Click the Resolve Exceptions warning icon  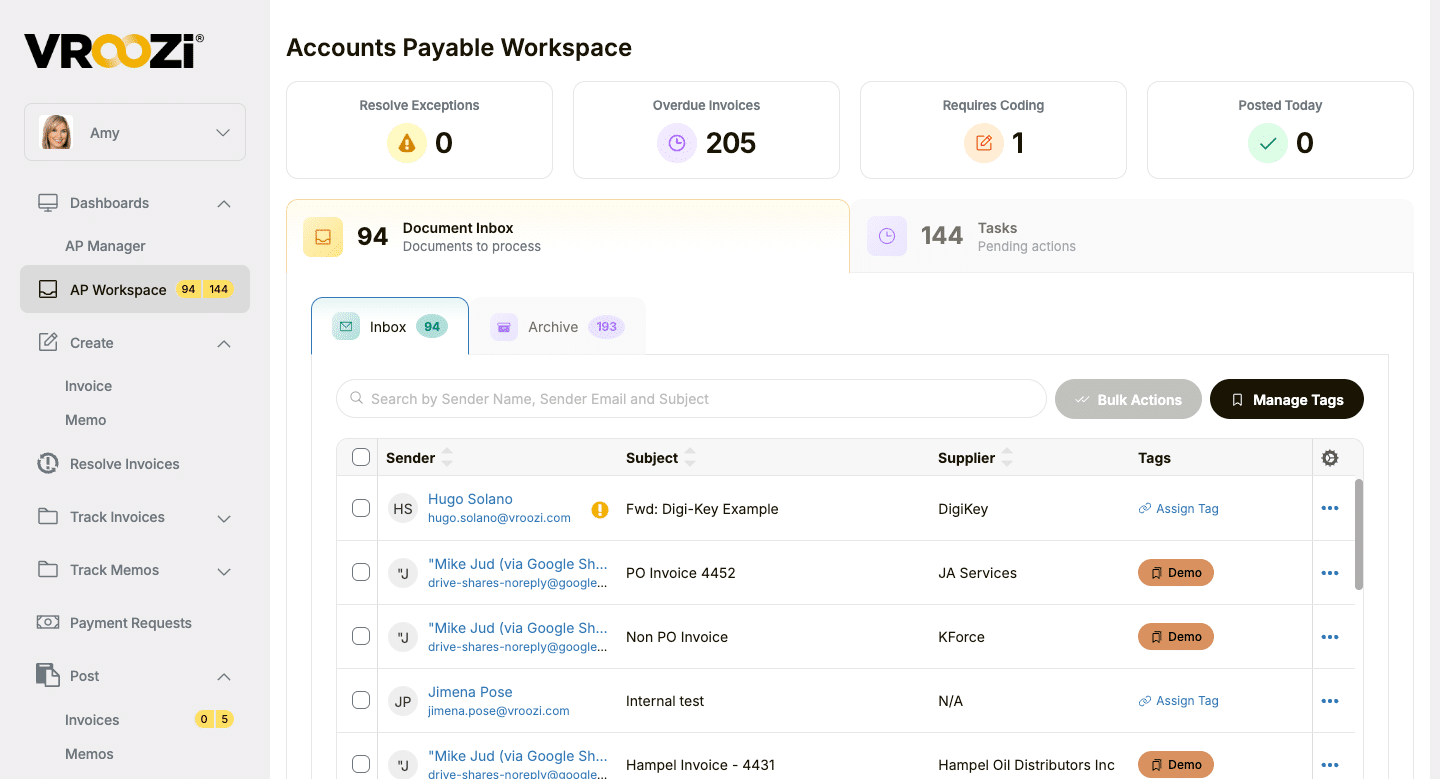(406, 143)
